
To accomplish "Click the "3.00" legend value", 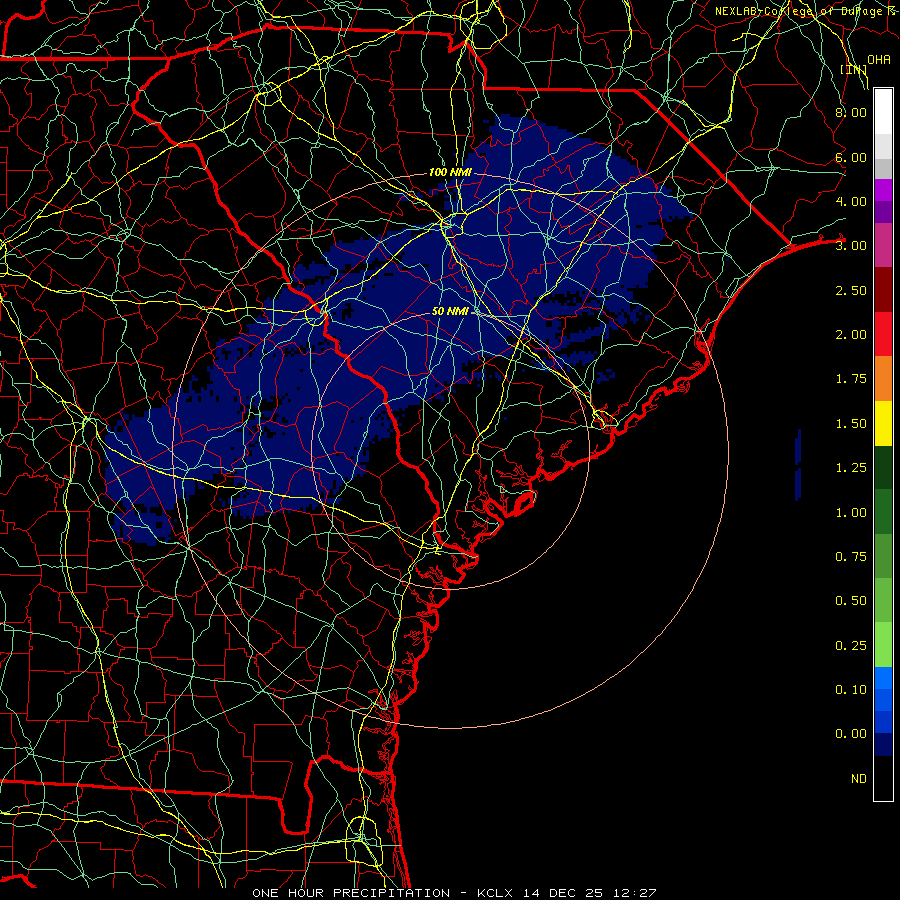I will coord(851,246).
